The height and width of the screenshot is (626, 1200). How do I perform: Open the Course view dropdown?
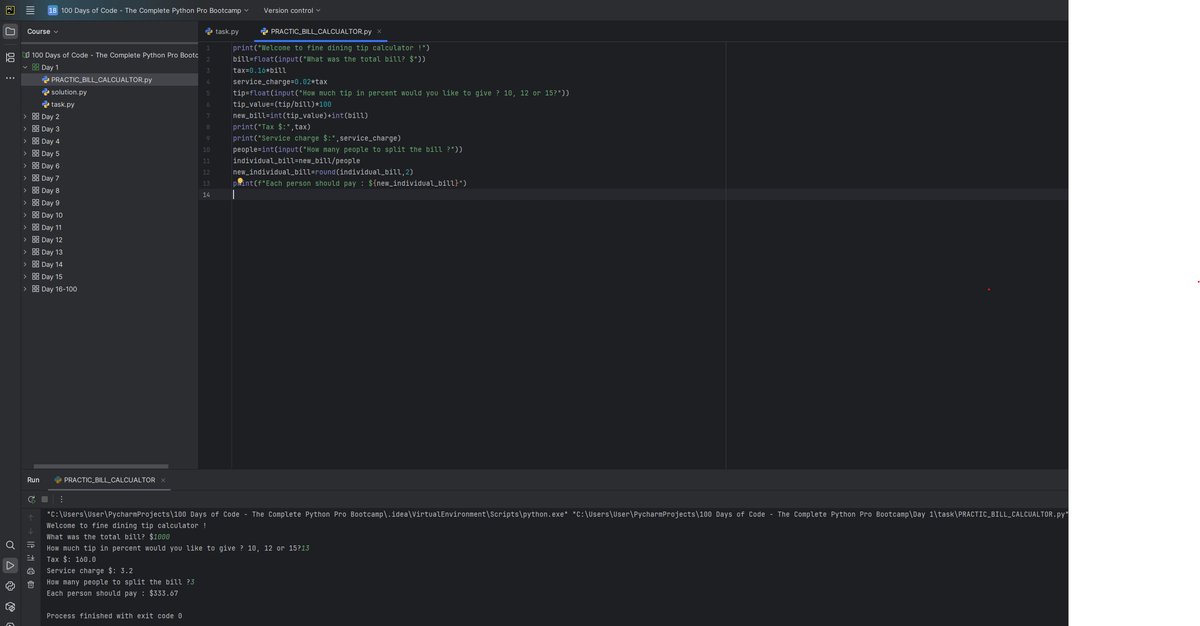pos(42,31)
